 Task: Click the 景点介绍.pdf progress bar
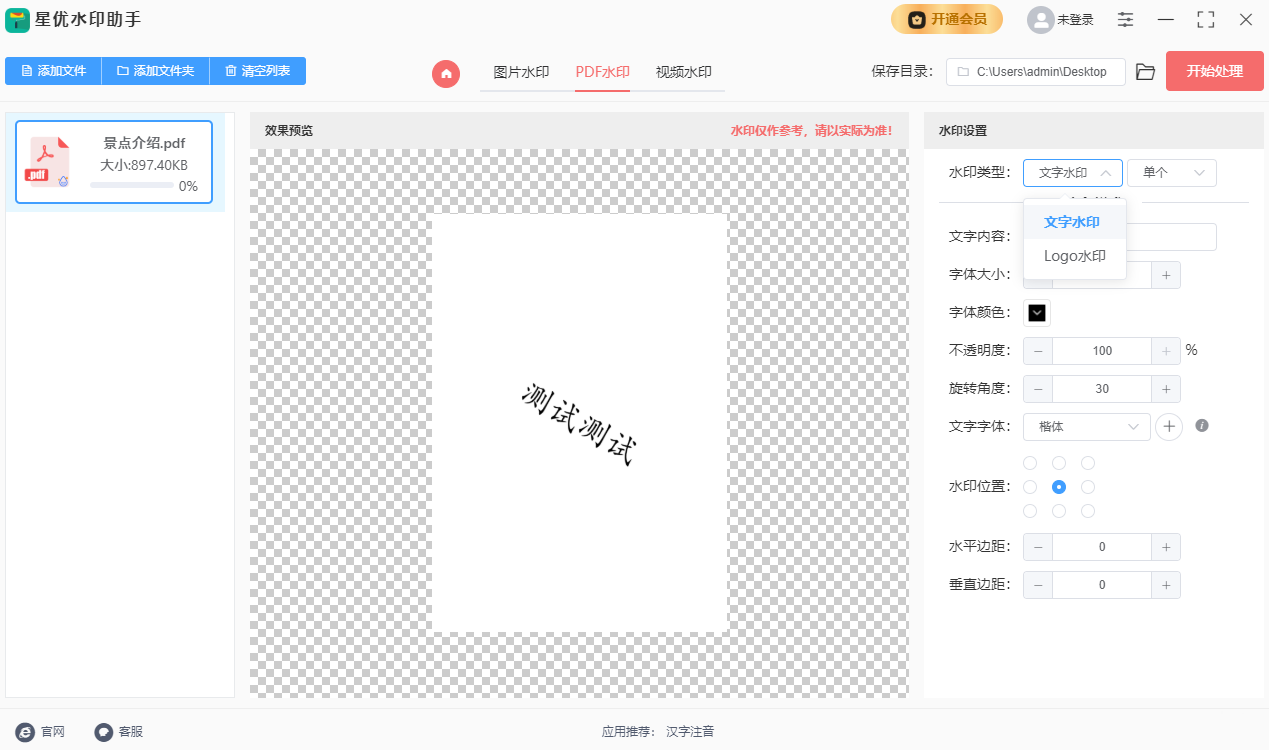pos(131,186)
